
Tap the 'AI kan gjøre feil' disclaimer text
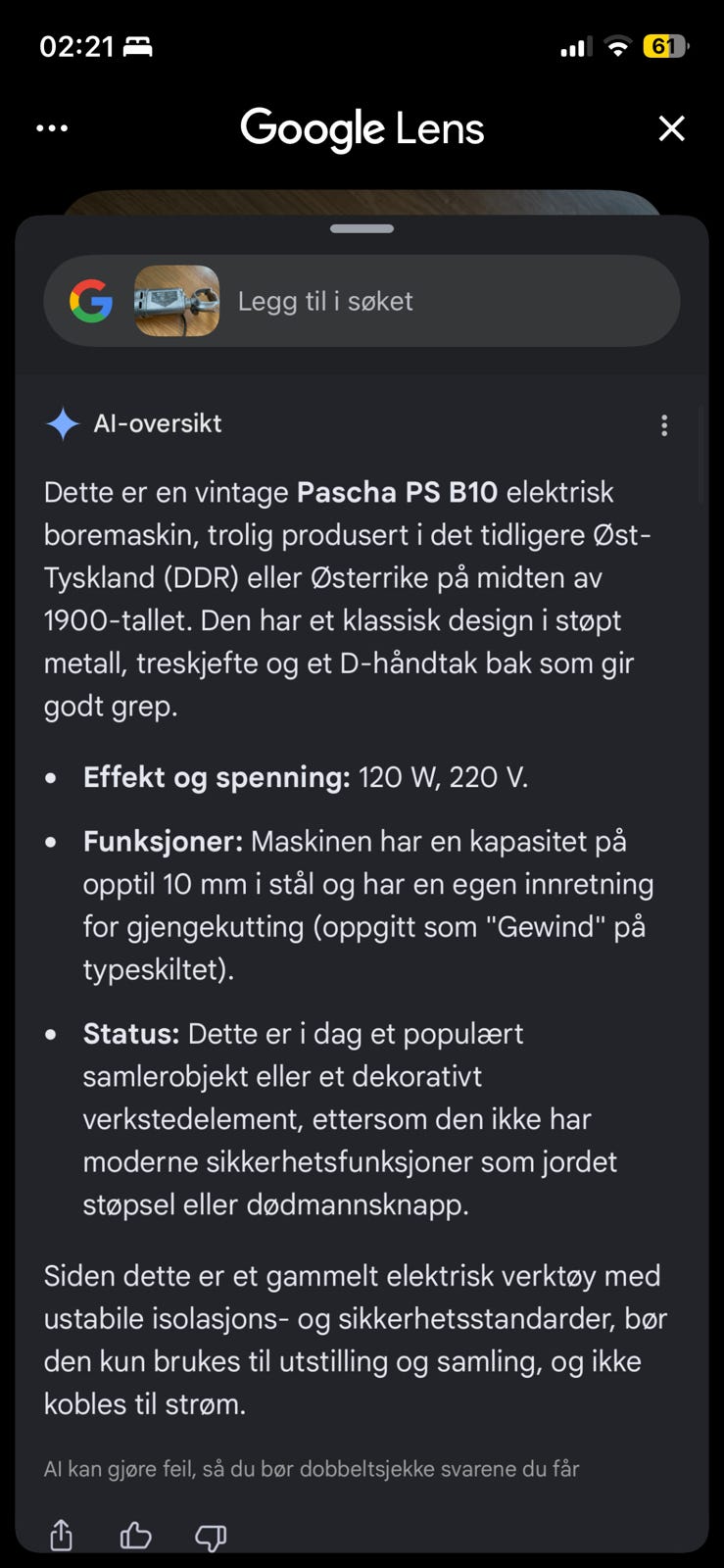pyautogui.click(x=312, y=1468)
